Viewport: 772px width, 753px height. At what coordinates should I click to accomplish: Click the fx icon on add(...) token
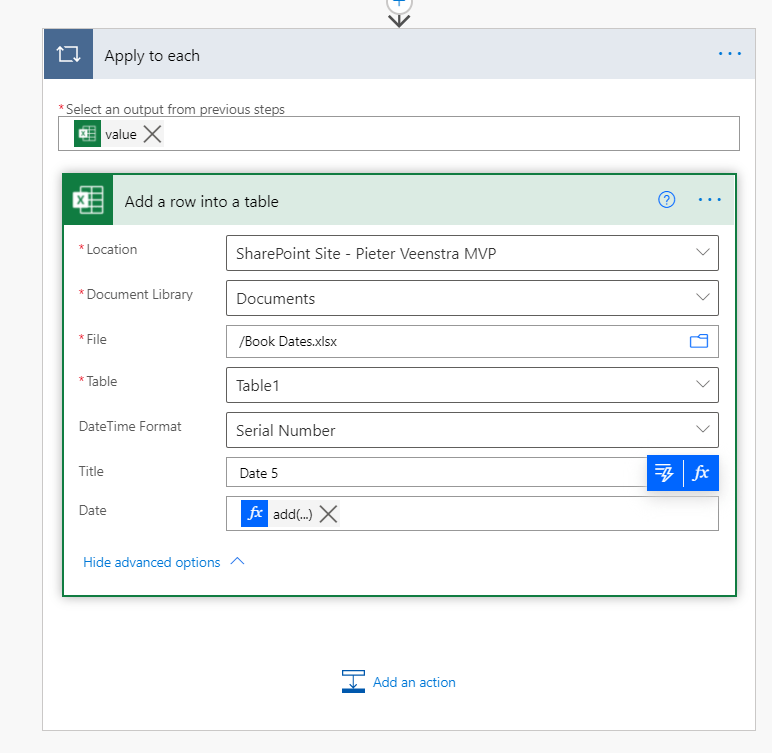255,514
